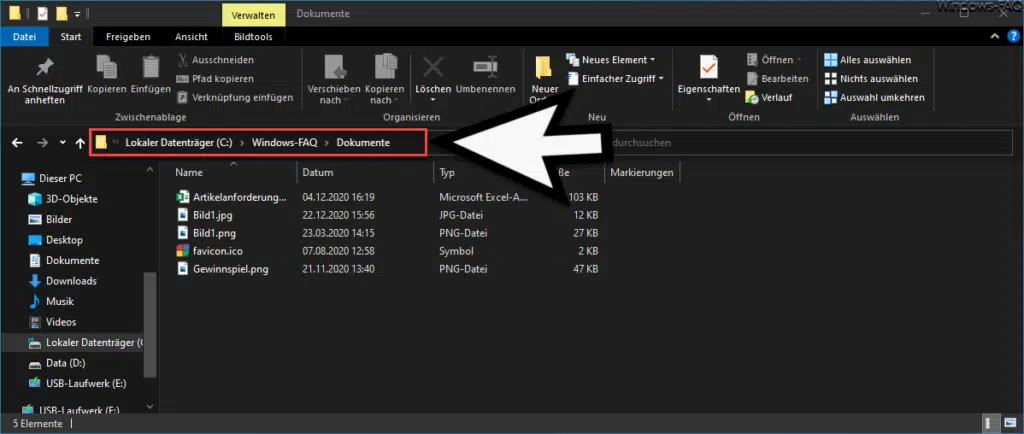Select Downloads in navigation pane

point(70,281)
